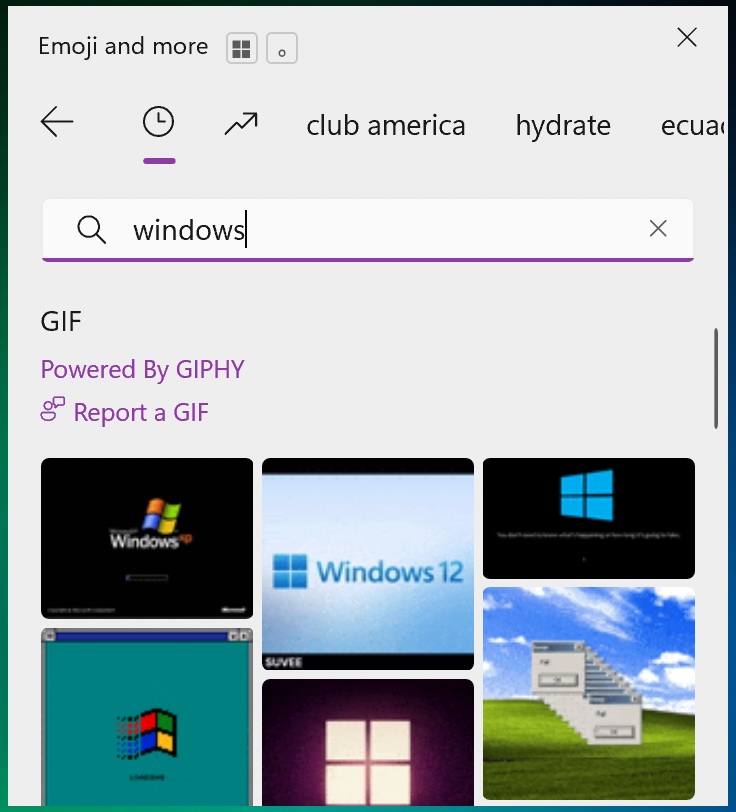Image resolution: width=736 pixels, height=812 pixels.
Task: Open the recently used clock tab
Action: (x=158, y=122)
